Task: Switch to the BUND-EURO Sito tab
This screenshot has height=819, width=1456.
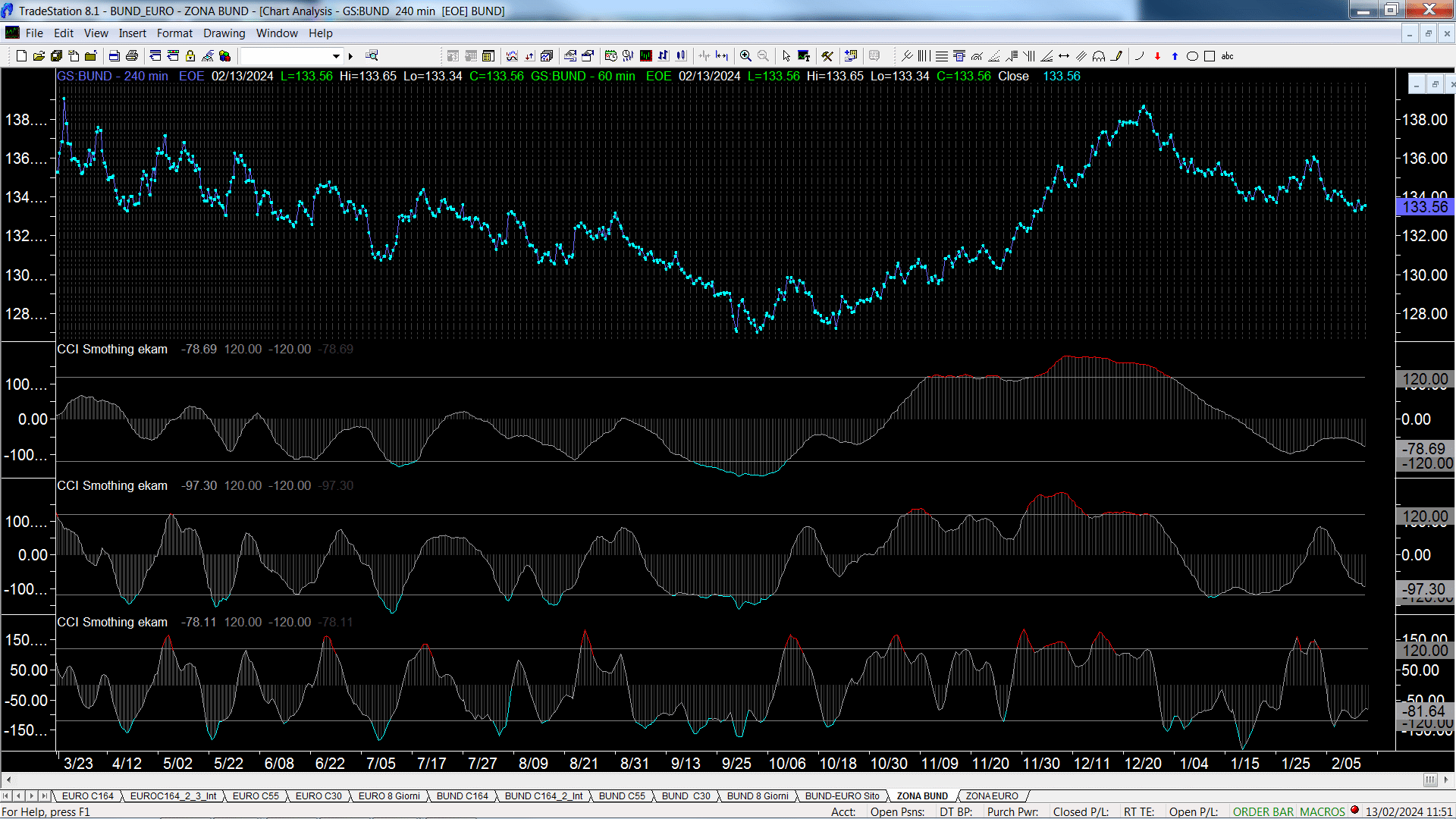Action: point(842,796)
